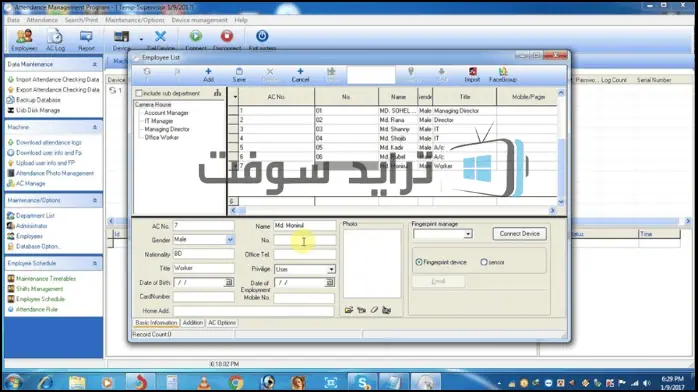The width and height of the screenshot is (698, 392).
Task: Open the Search/Print menu
Action: coord(81,20)
